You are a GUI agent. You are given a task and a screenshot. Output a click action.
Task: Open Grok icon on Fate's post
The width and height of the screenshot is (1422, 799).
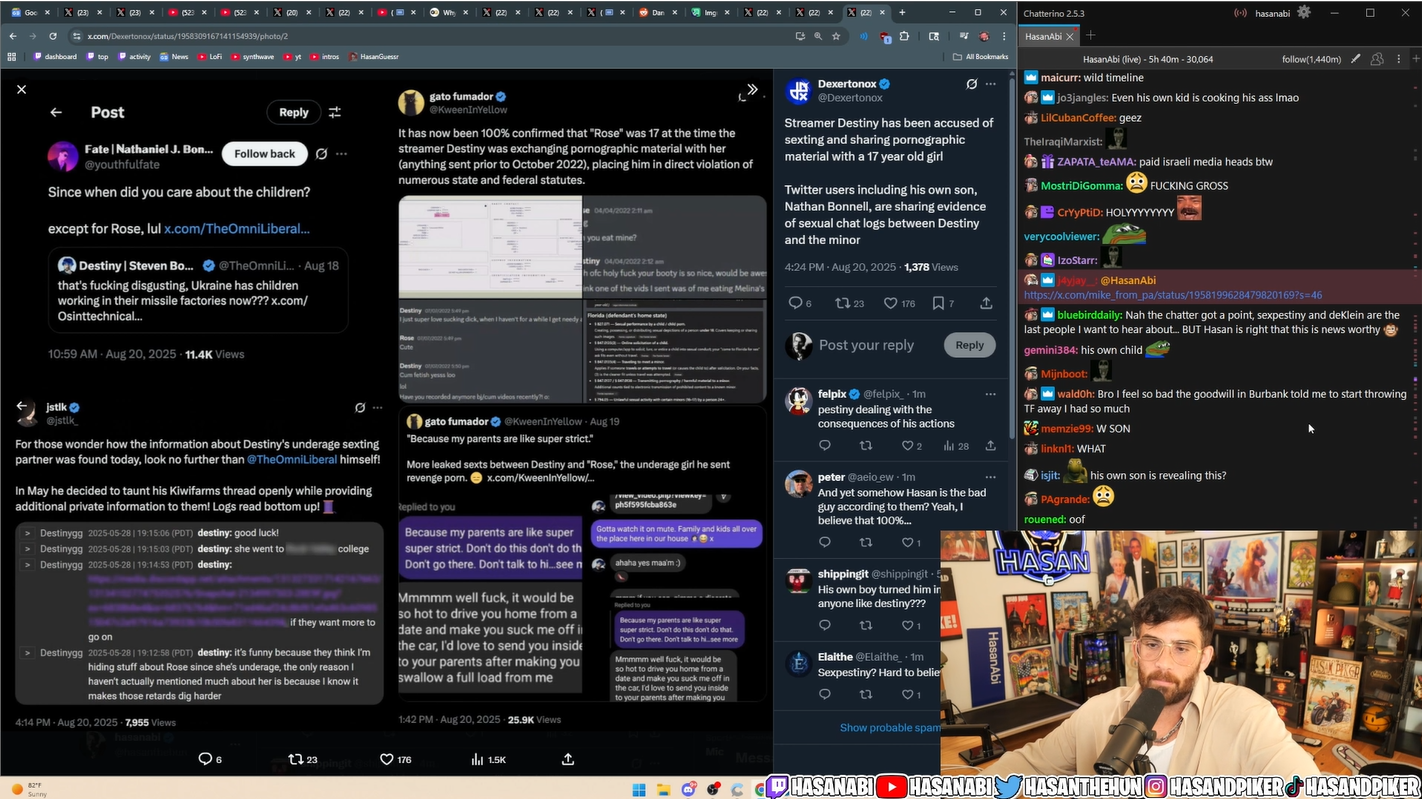[x=321, y=154]
